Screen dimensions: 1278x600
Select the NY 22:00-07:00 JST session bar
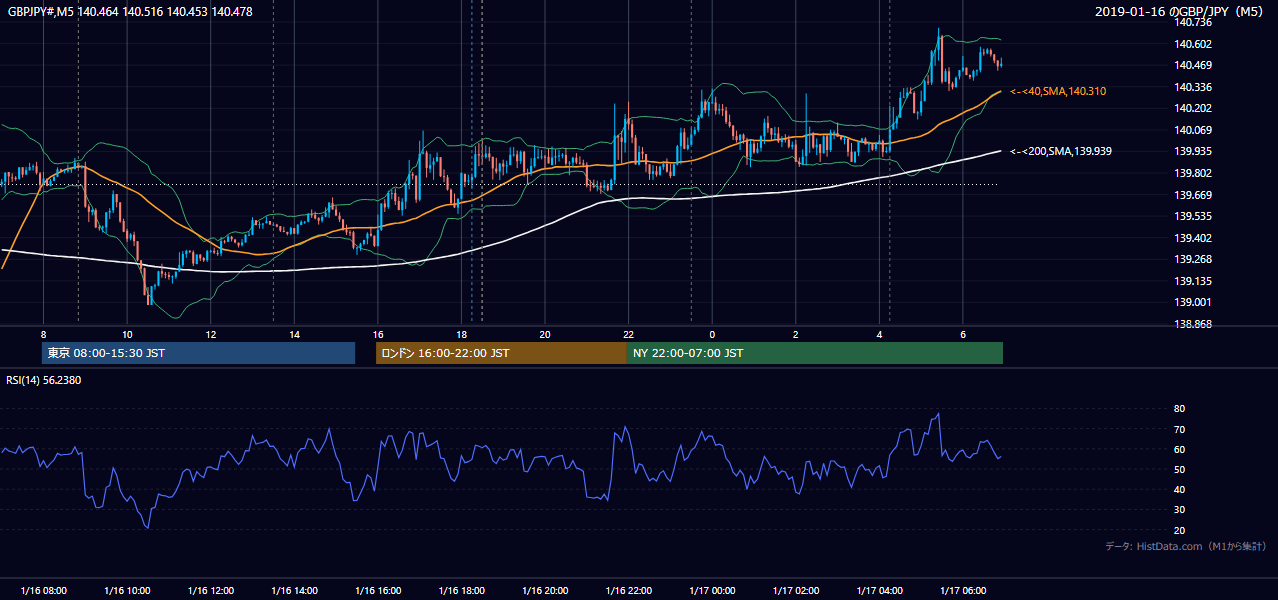(815, 353)
